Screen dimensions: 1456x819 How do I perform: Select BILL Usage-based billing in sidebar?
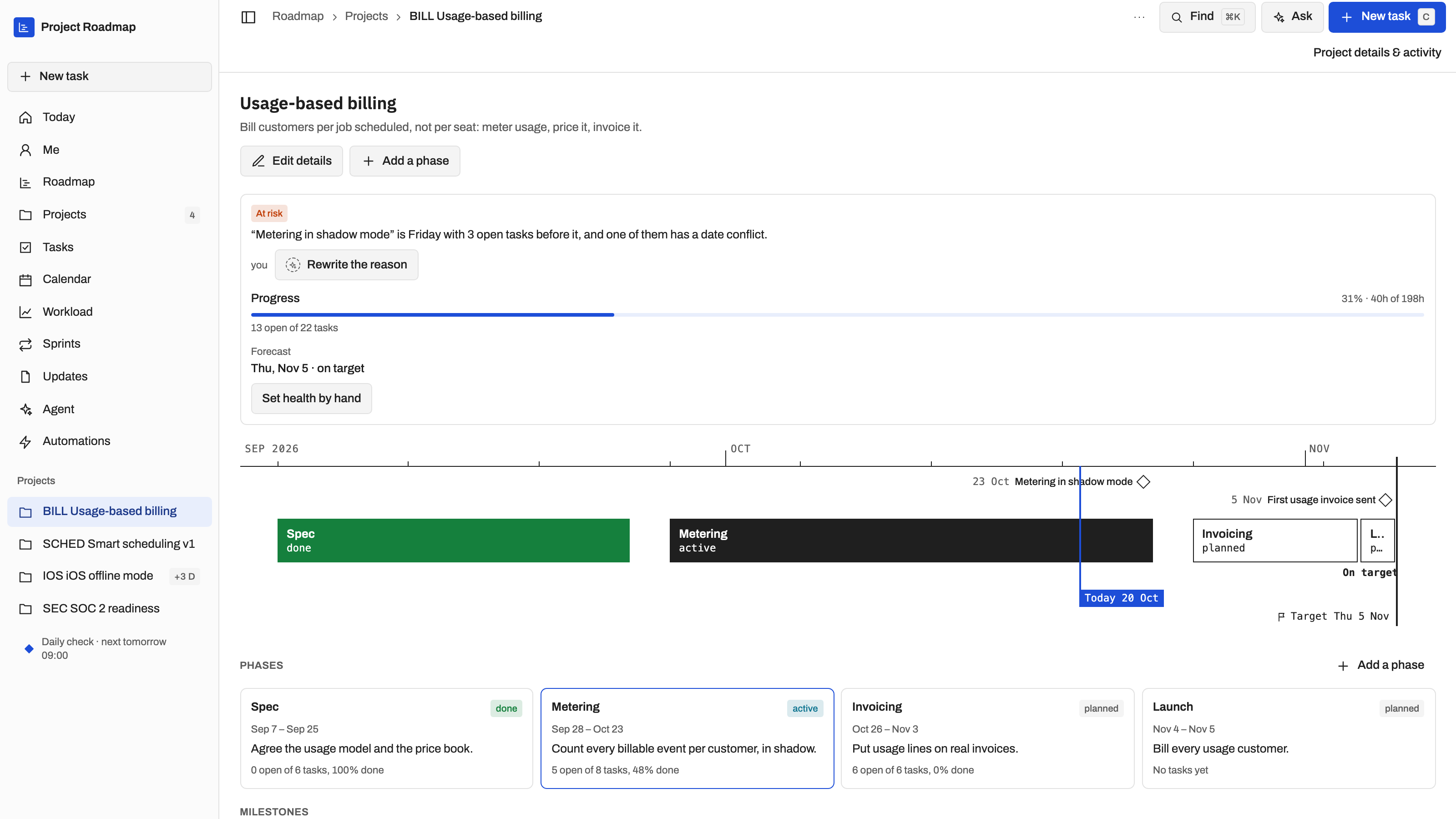pyautogui.click(x=110, y=511)
